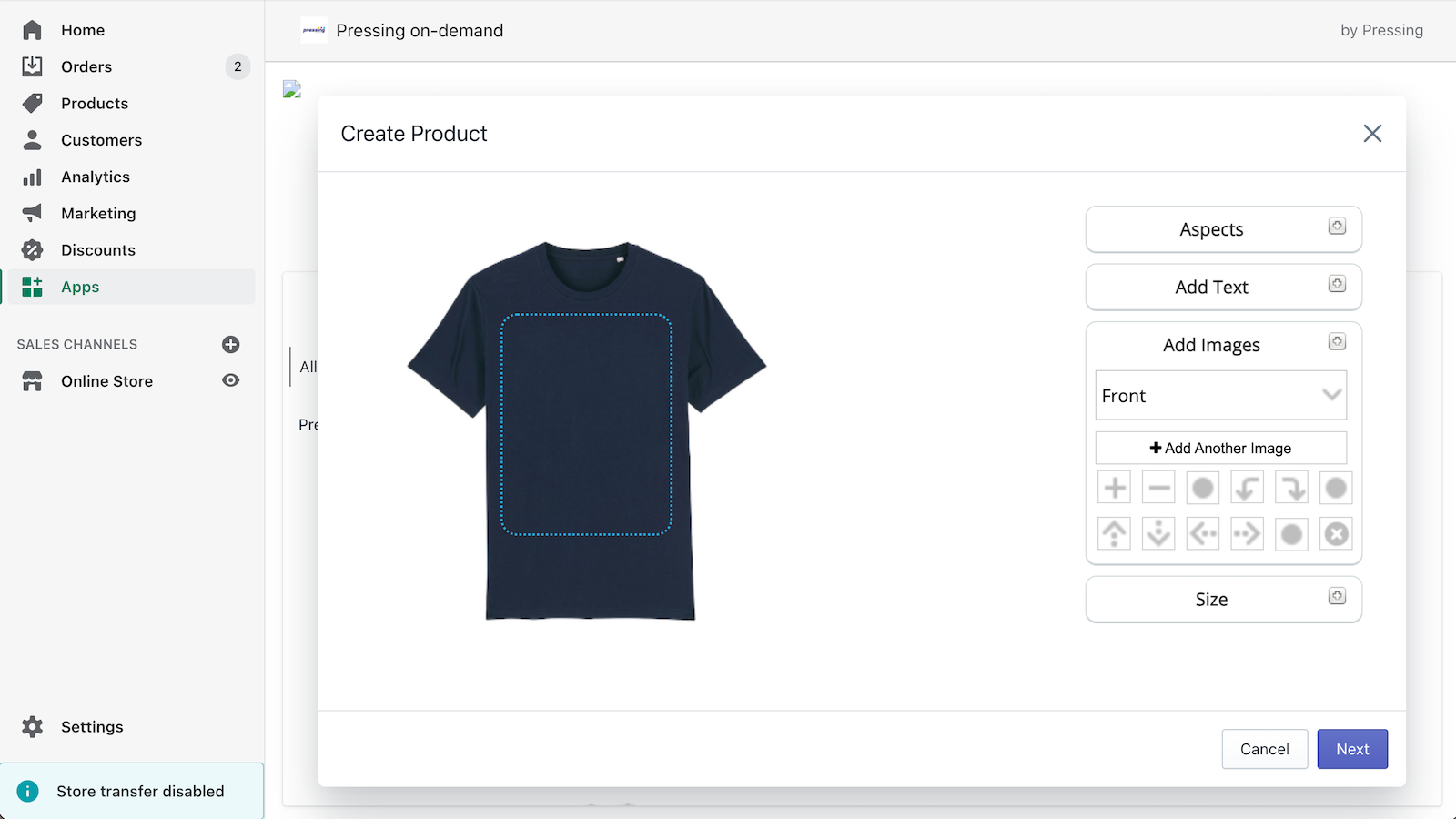This screenshot has width=1456, height=819.
Task: Remove image with the circled X icon
Action: coord(1336,533)
